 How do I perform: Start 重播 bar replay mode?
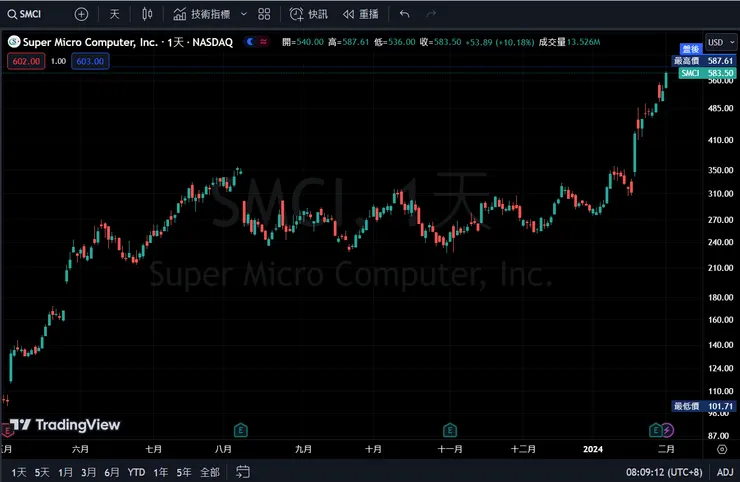pos(361,14)
